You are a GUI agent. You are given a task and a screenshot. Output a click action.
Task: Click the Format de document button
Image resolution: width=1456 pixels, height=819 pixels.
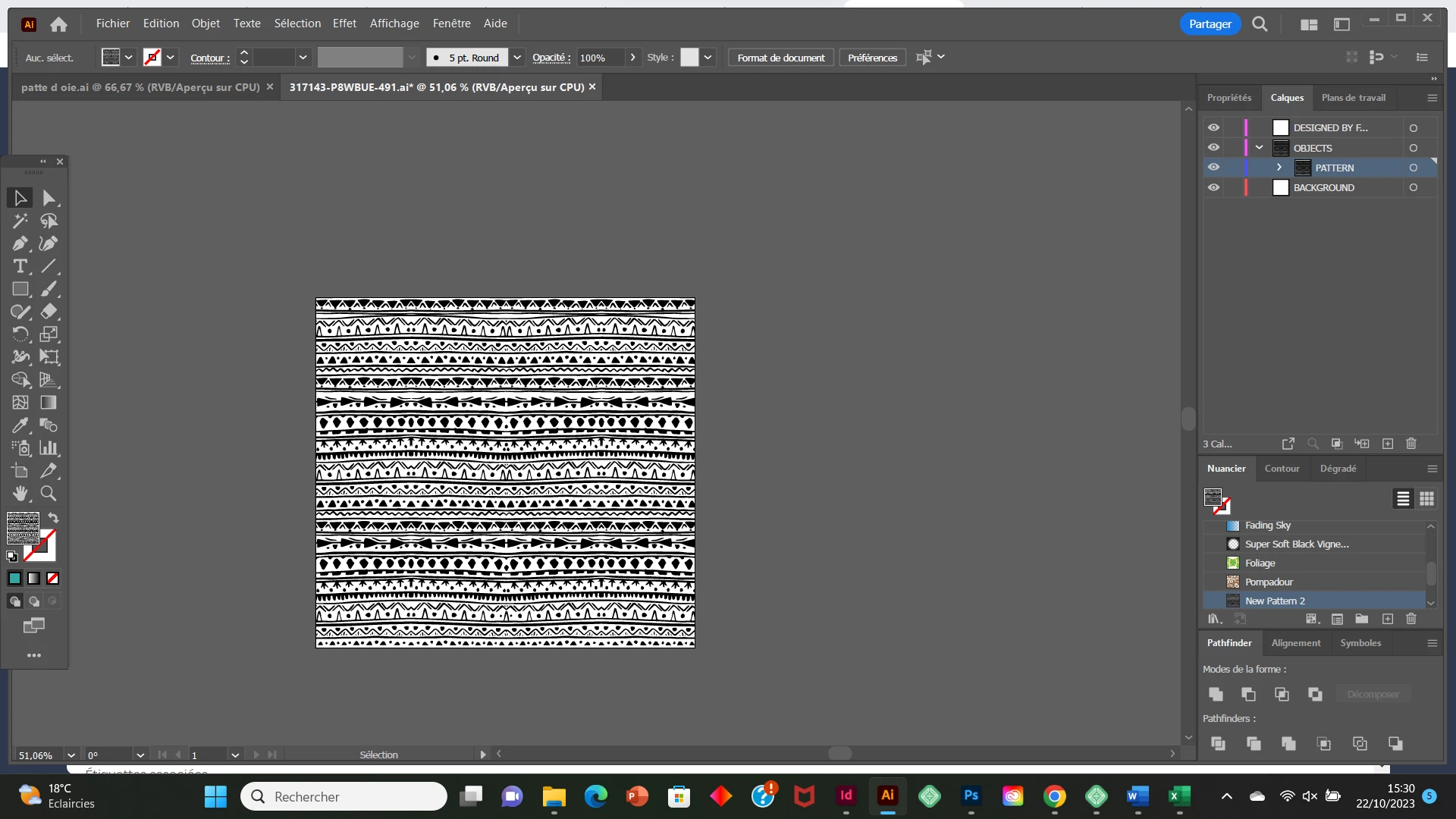click(x=780, y=58)
